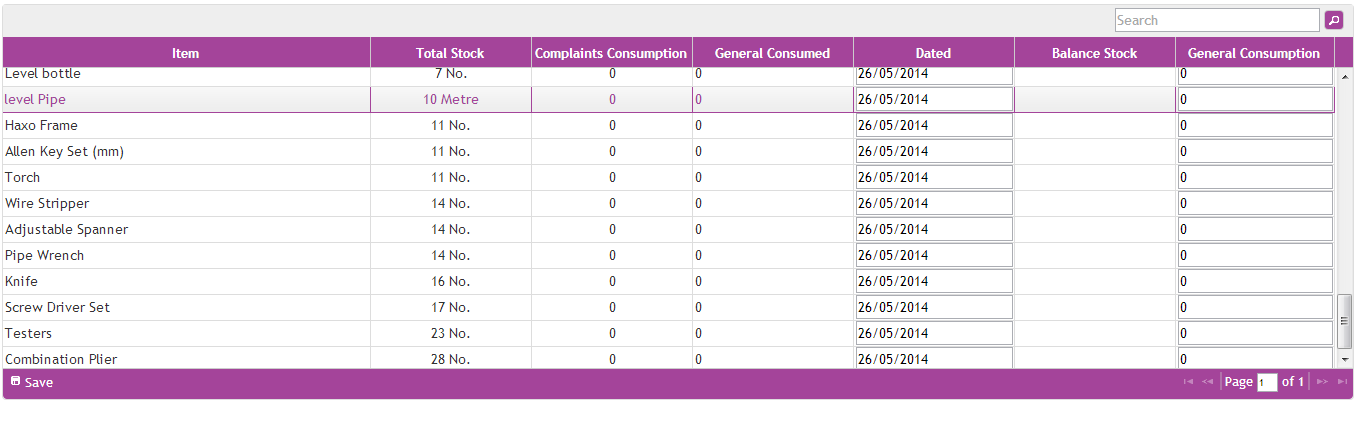Screen dimensions: 1366x428
Task: Sort by the Item column header
Action: (186, 53)
